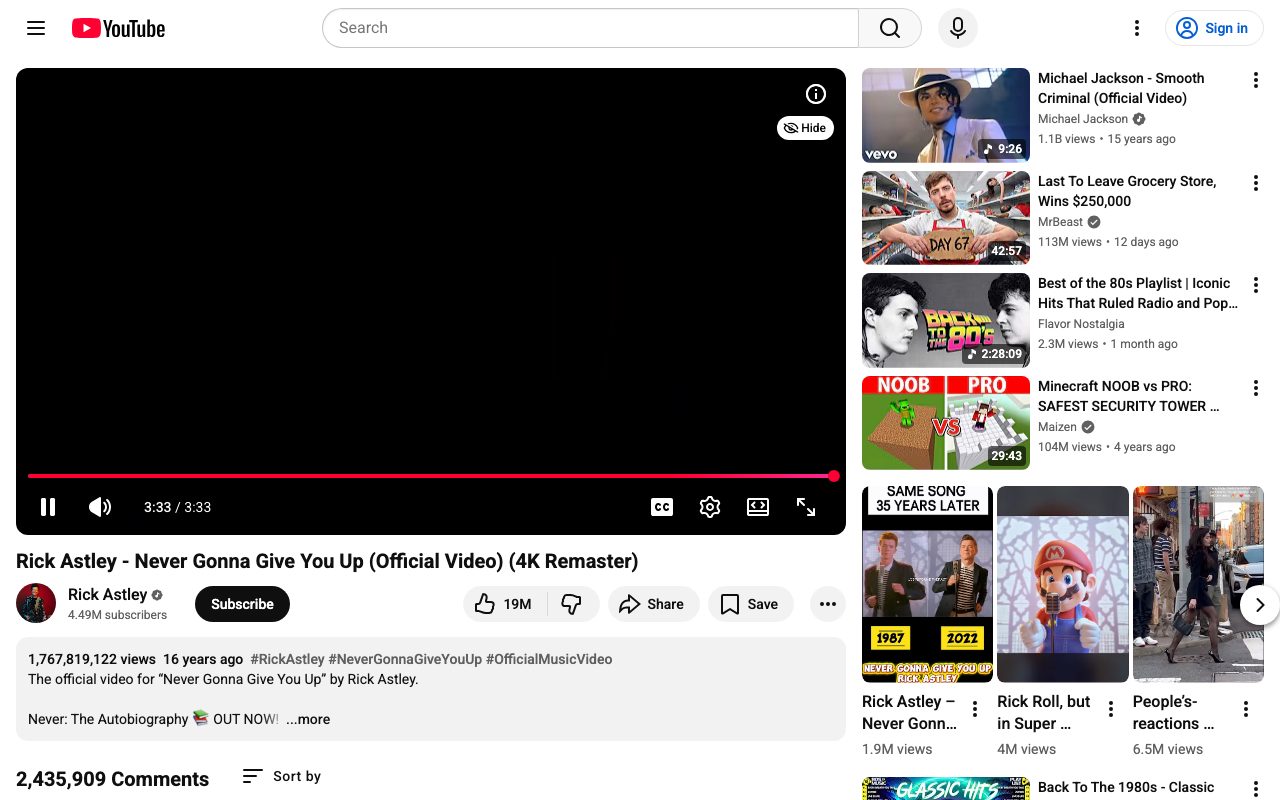This screenshot has width=1280, height=800.
Task: Open Same Song 35 Years Later short
Action: [927, 584]
